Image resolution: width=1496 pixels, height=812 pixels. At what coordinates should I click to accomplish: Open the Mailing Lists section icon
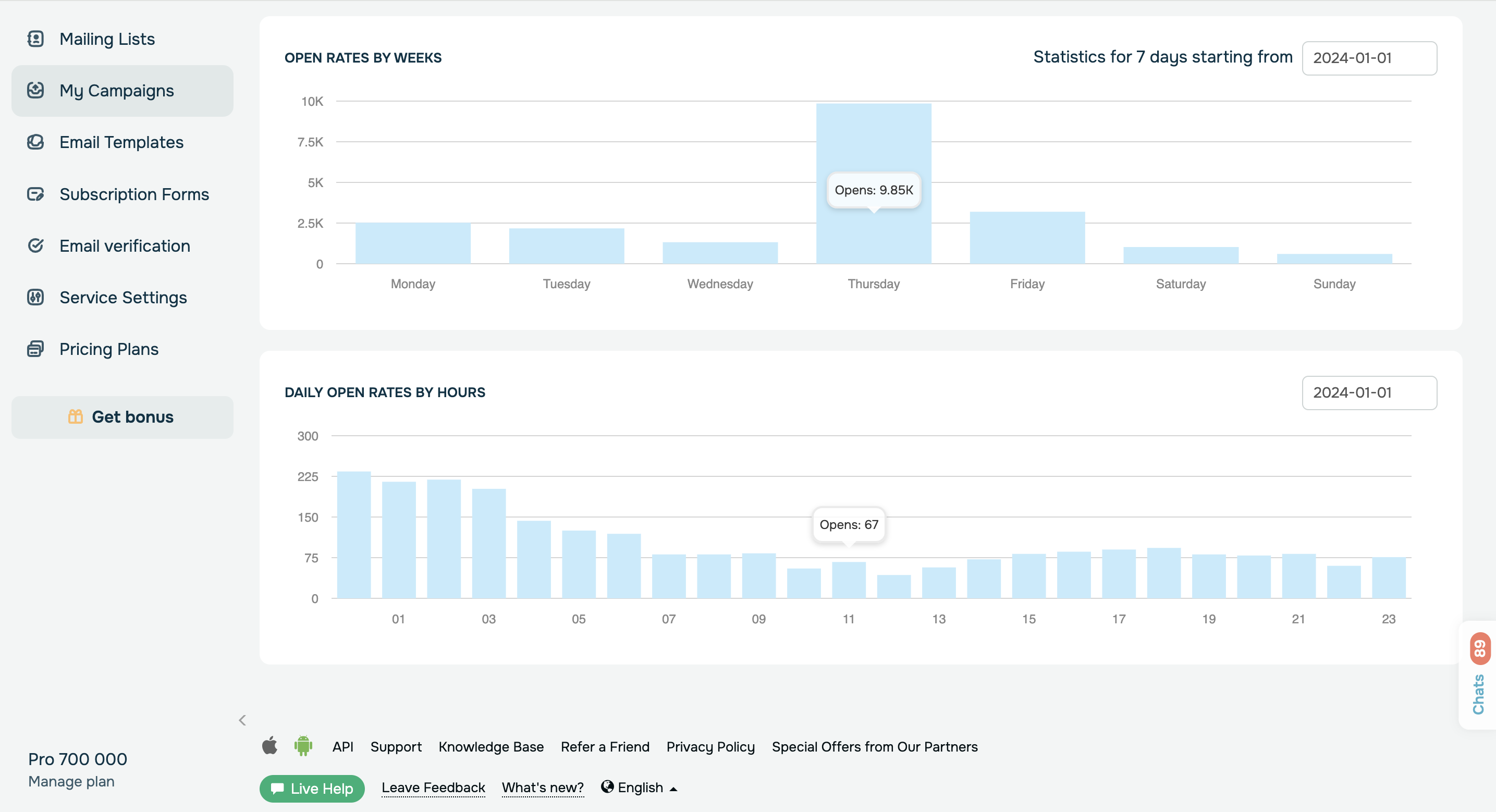[x=35, y=39]
